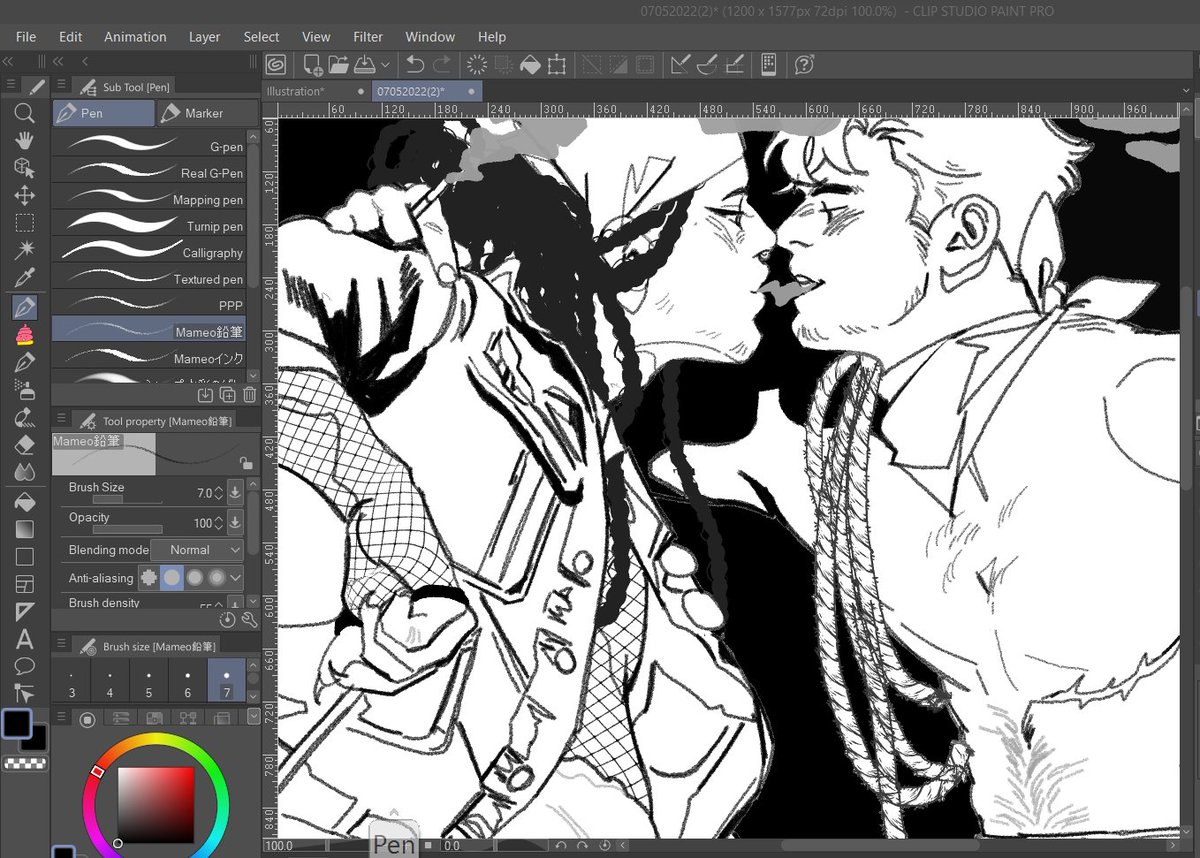Toggle Snap to Grid icon

click(735, 65)
